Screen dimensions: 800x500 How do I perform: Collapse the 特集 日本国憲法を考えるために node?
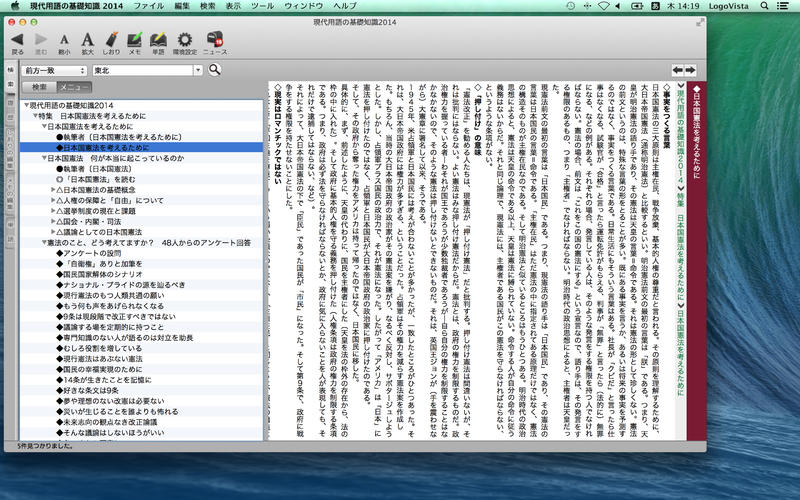point(37,116)
